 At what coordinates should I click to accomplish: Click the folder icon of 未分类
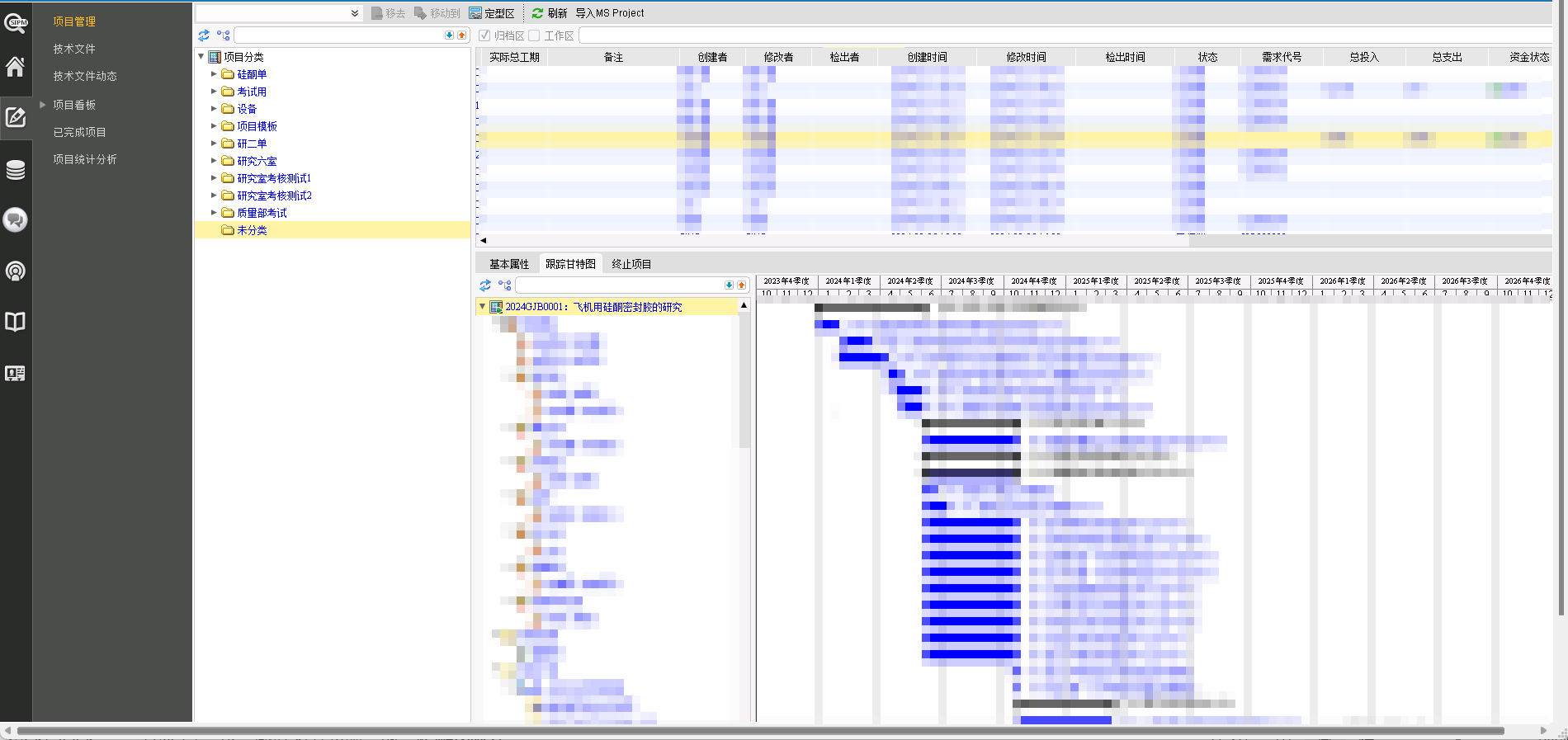(x=228, y=230)
